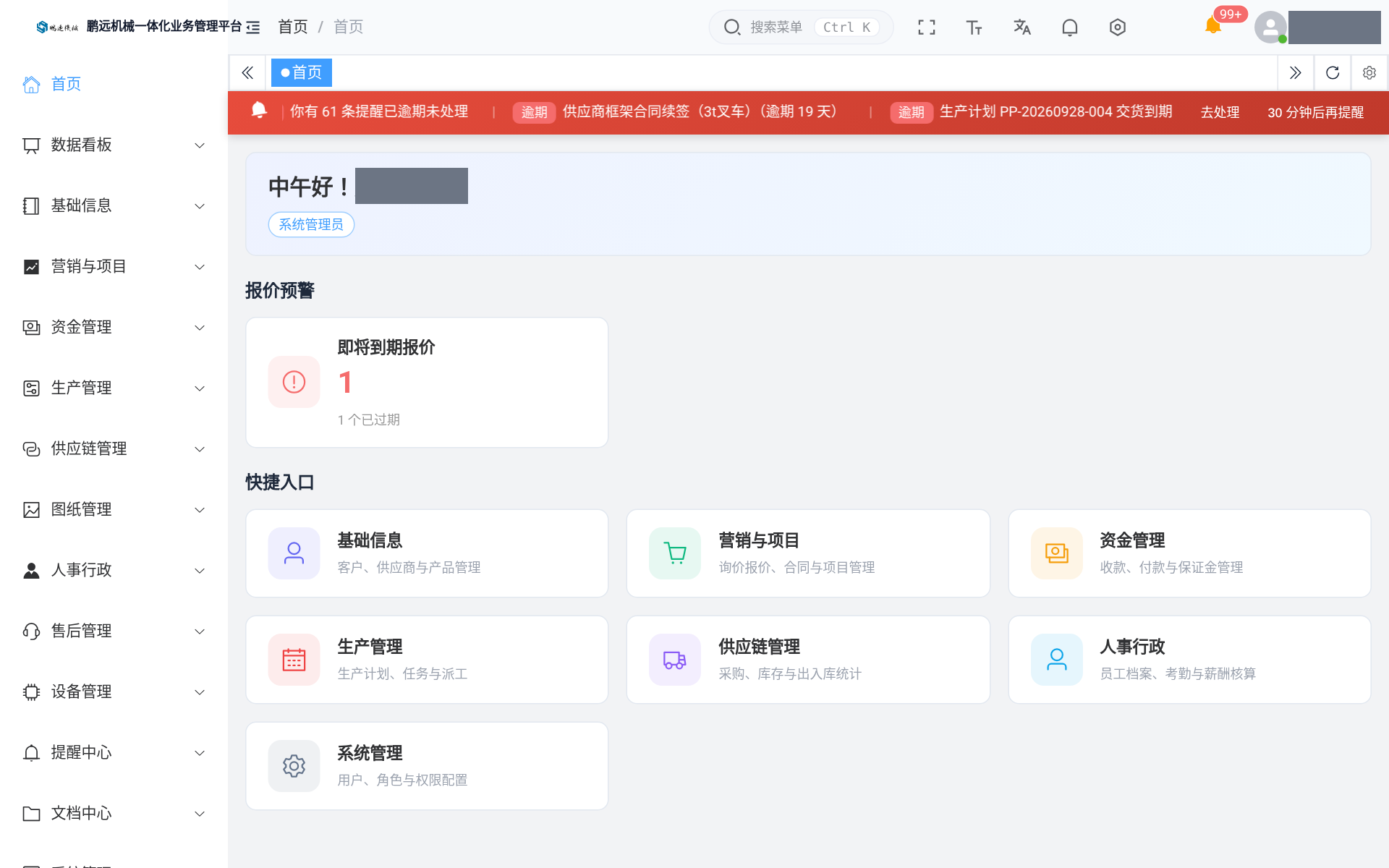Expand the 图纸管理 sidebar menu
Viewport: 1389px width, 868px height.
(x=114, y=510)
